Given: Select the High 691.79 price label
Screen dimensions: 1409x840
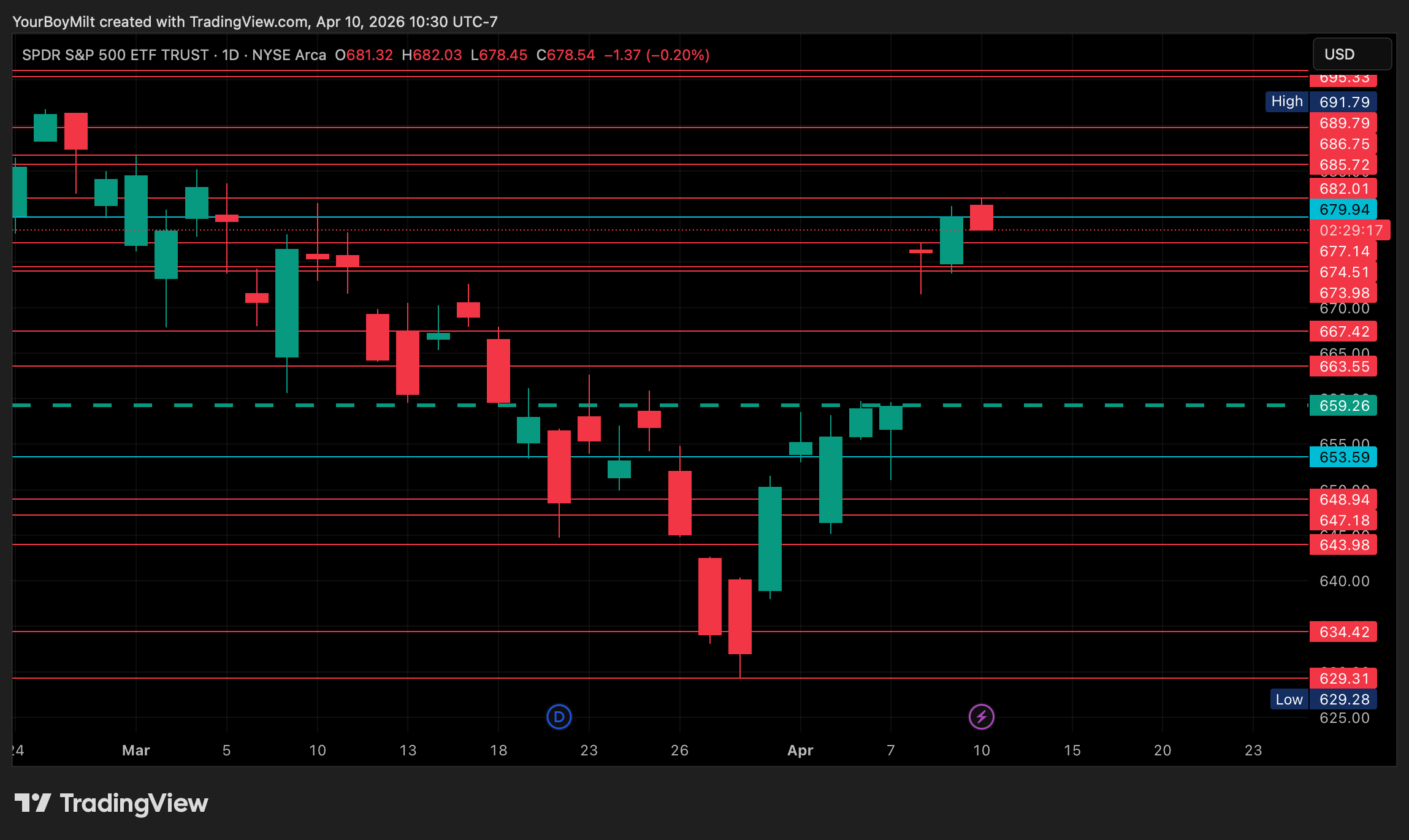Looking at the screenshot, I should click(x=1343, y=102).
